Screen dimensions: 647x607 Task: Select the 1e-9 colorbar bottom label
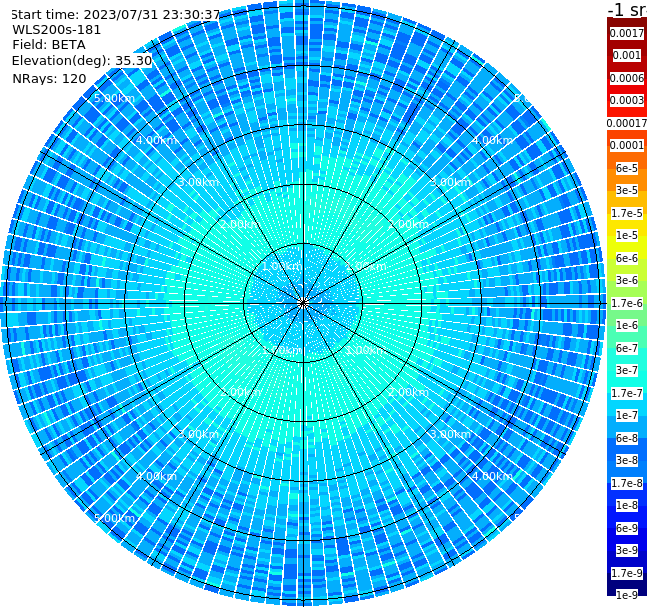tap(627, 595)
